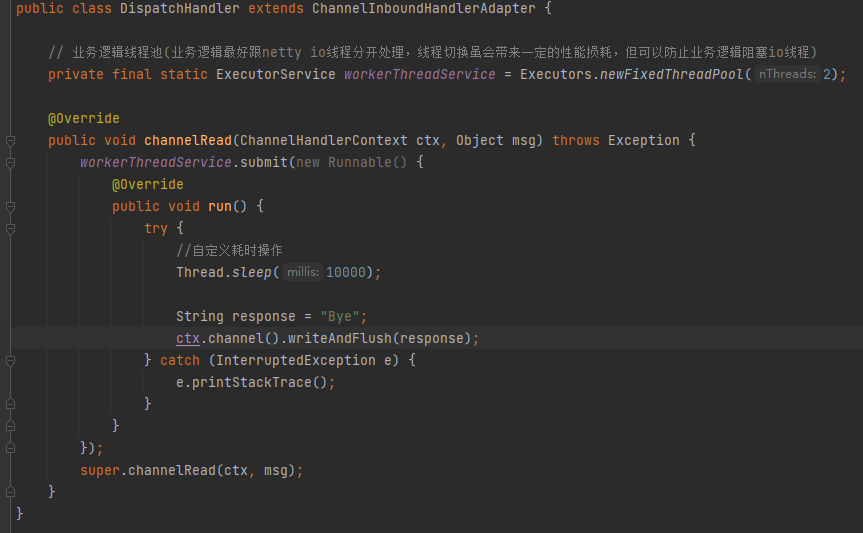Click workerThreadService before .submit
The height and width of the screenshot is (533, 863).
tap(156, 162)
